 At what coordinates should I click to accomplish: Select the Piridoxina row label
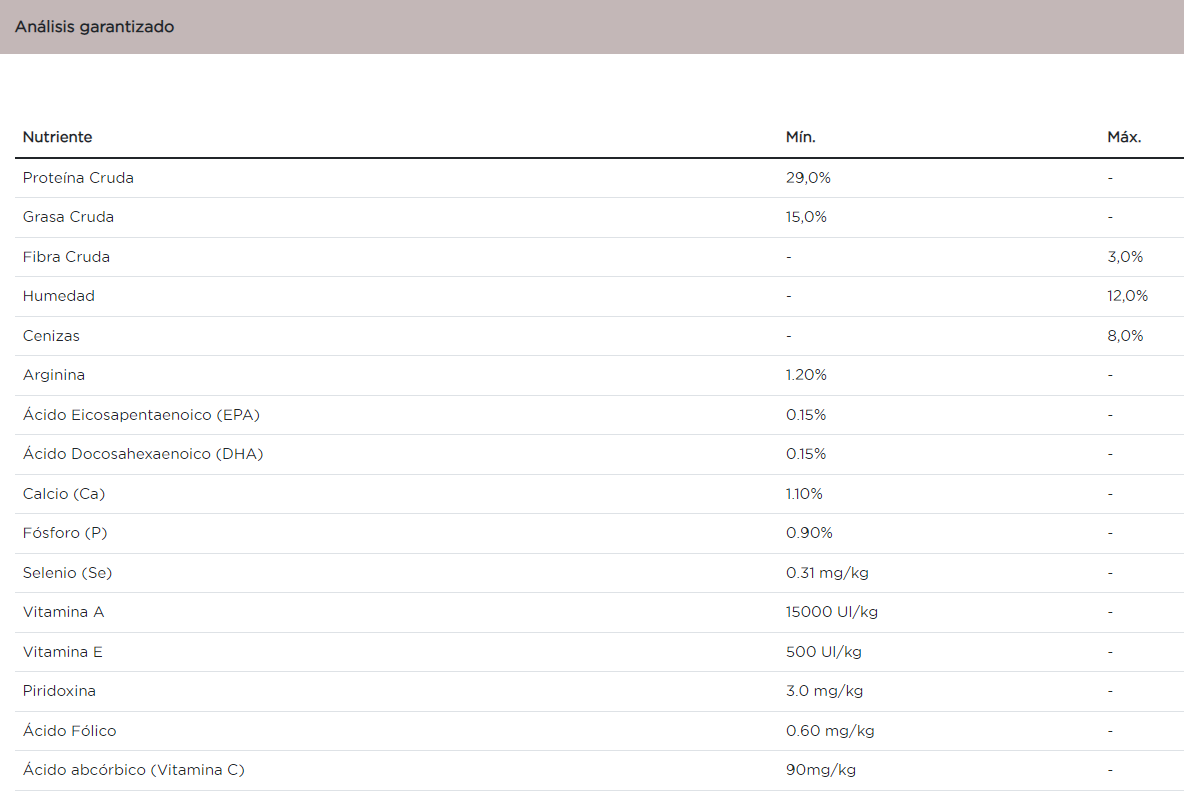coord(59,691)
